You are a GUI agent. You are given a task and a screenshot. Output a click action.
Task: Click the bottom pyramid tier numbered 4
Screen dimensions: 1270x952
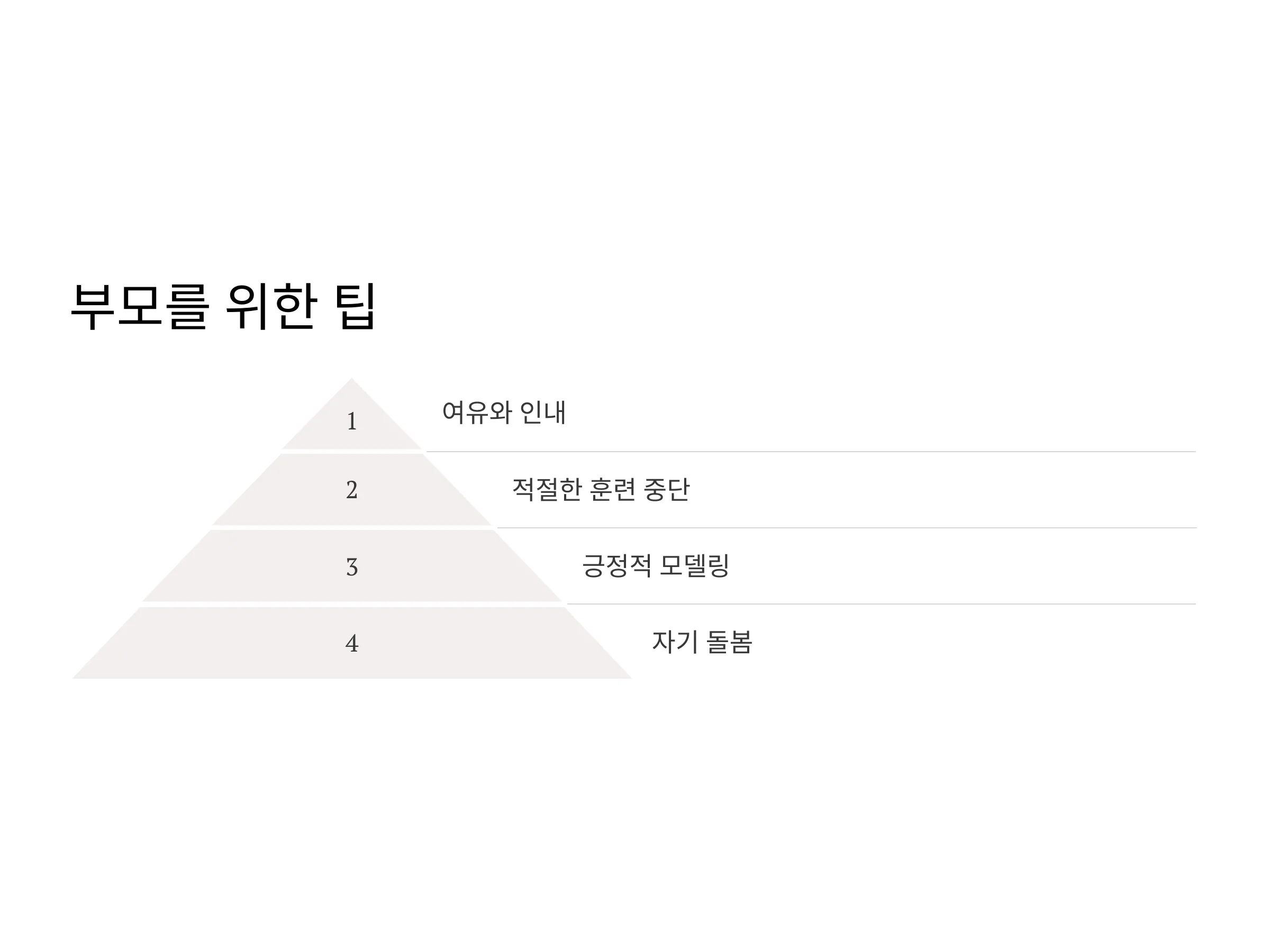click(x=352, y=643)
